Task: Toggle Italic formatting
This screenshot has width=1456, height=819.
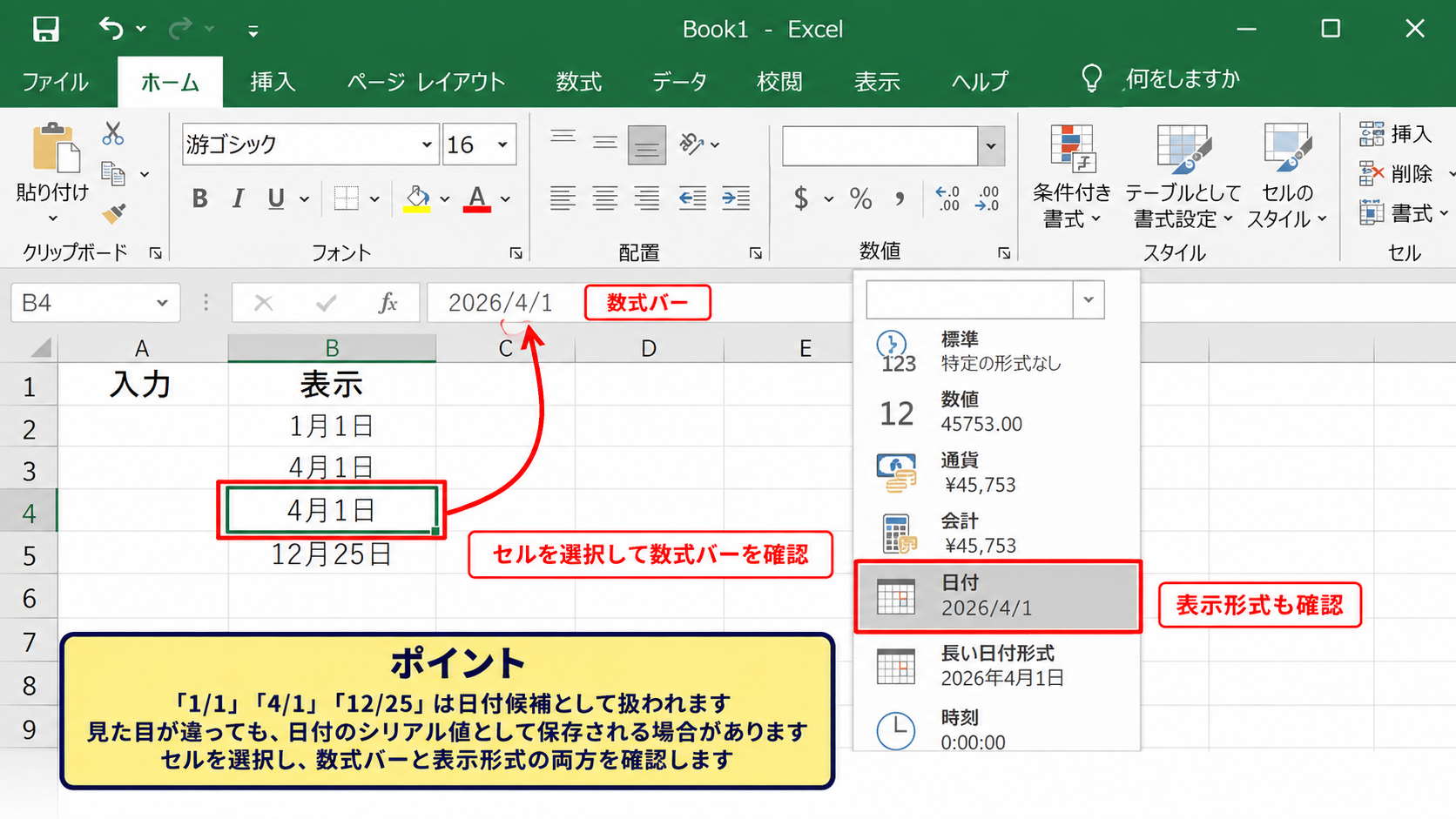Action: (x=238, y=198)
